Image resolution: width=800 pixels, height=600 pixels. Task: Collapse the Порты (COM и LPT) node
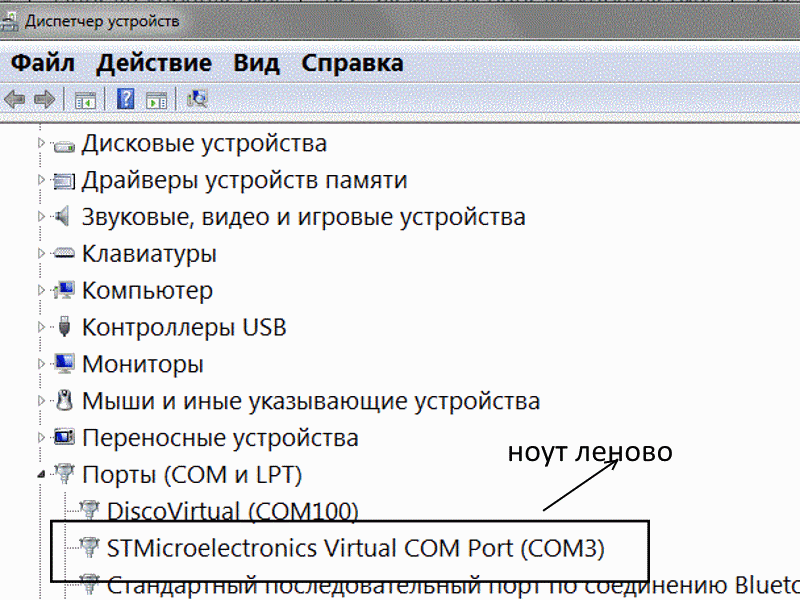pos(42,475)
